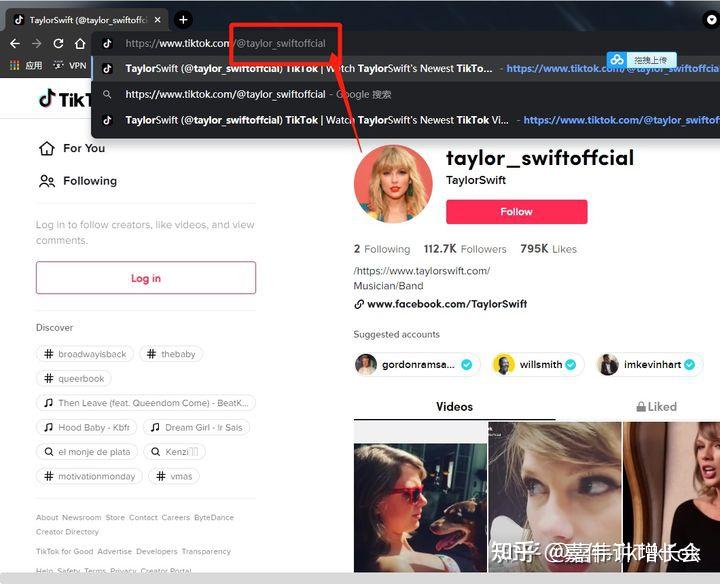Open the motivationmonday hashtag
The height and width of the screenshot is (584, 720).
[x=90, y=476]
